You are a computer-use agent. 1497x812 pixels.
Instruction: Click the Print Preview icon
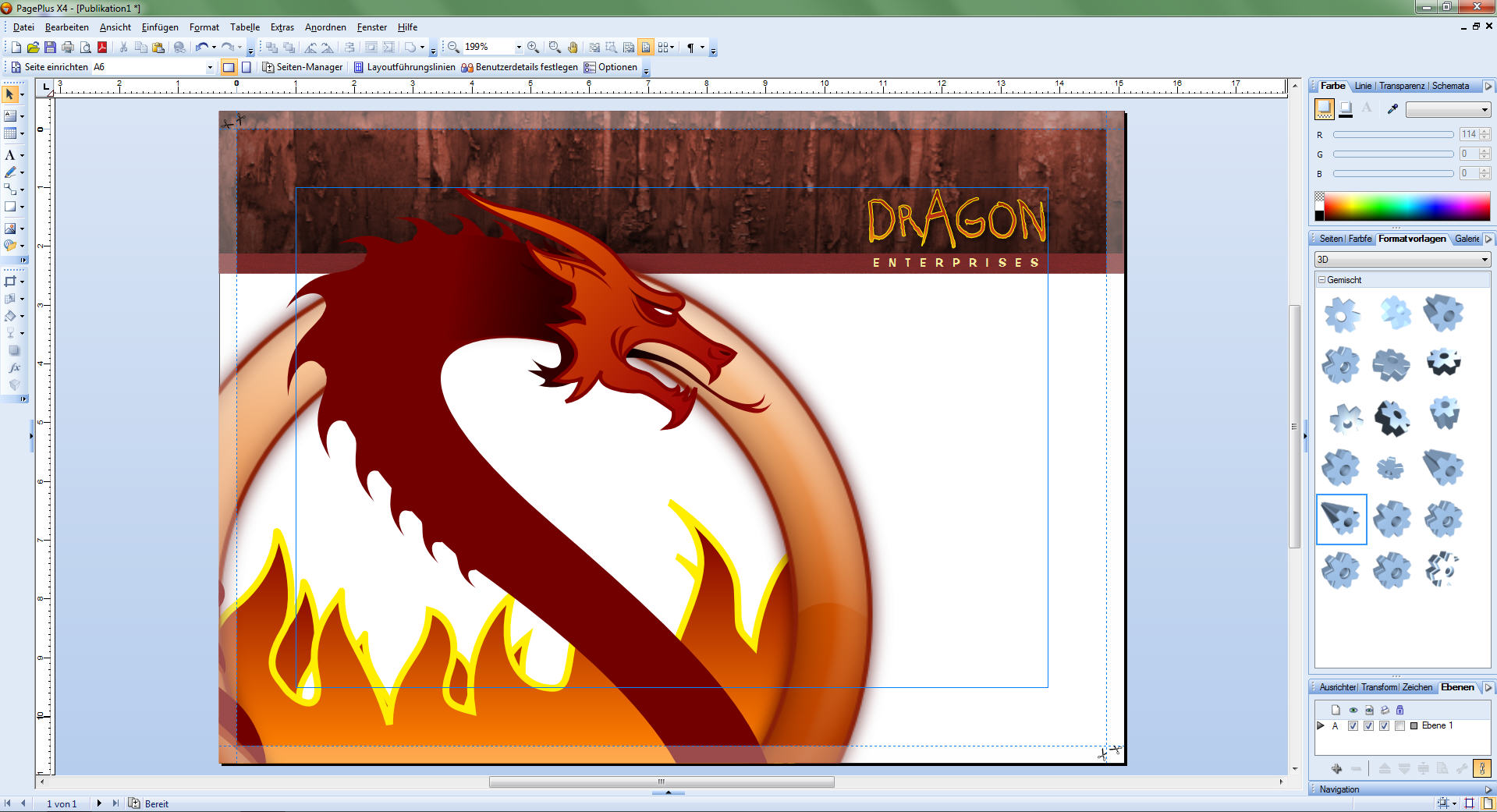85,47
